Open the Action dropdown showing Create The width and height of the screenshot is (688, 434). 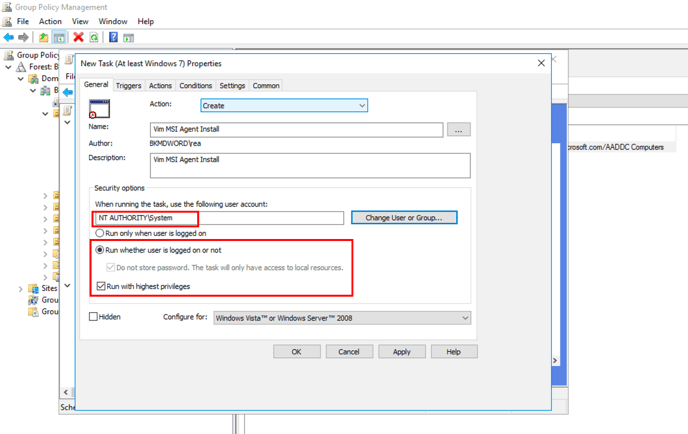pos(284,105)
